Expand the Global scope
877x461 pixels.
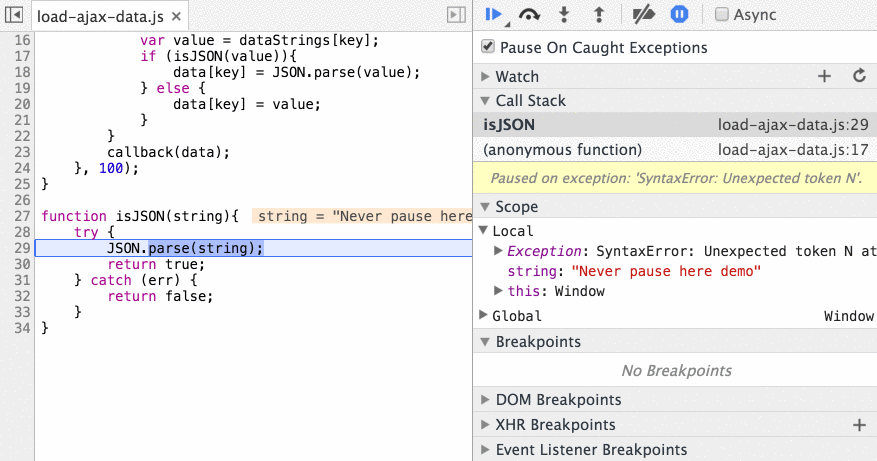pyautogui.click(x=484, y=315)
